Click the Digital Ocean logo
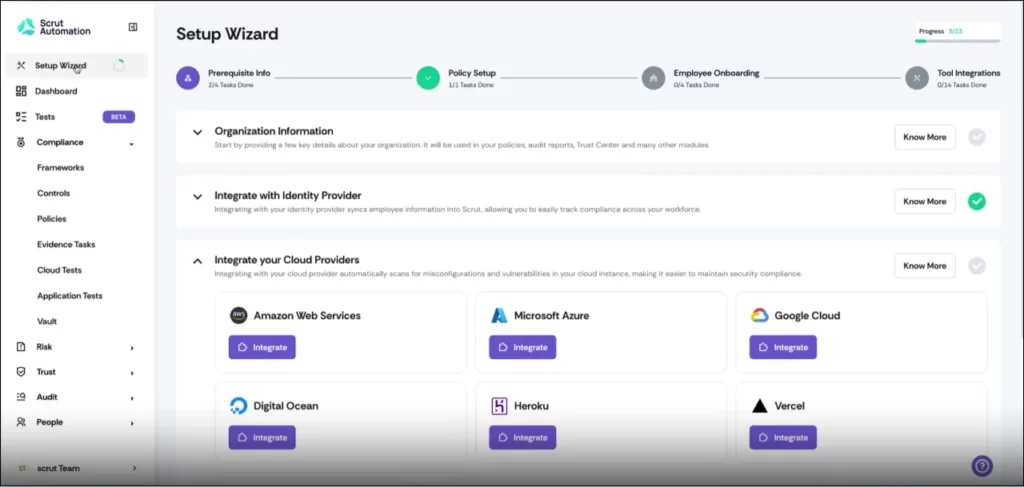Image resolution: width=1024 pixels, height=487 pixels. coord(239,406)
